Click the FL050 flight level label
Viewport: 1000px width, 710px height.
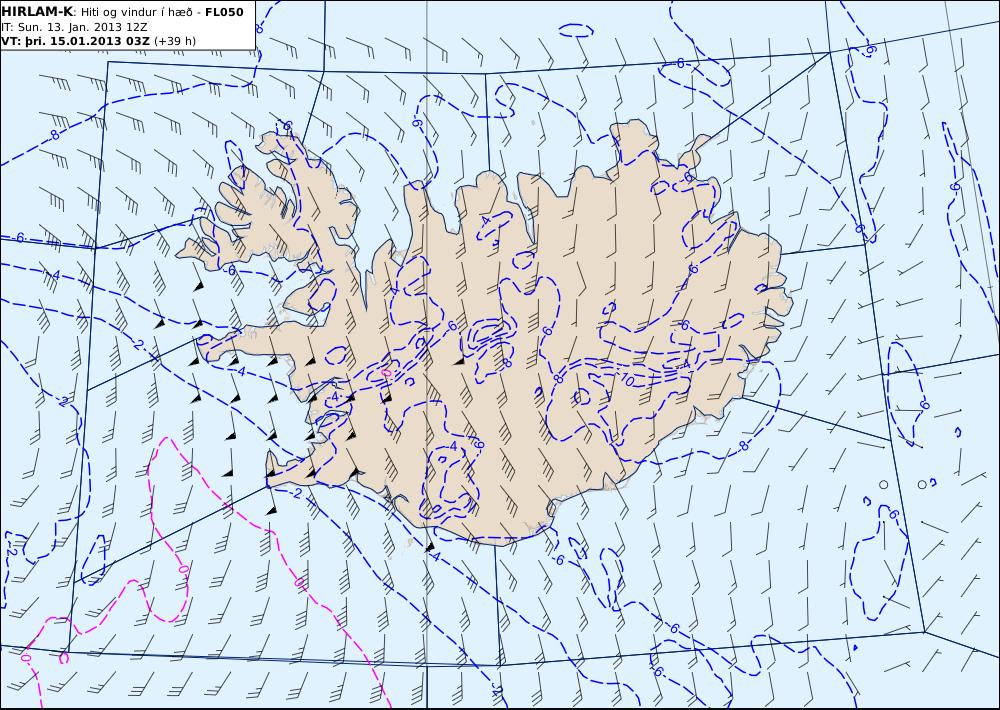[x=224, y=12]
